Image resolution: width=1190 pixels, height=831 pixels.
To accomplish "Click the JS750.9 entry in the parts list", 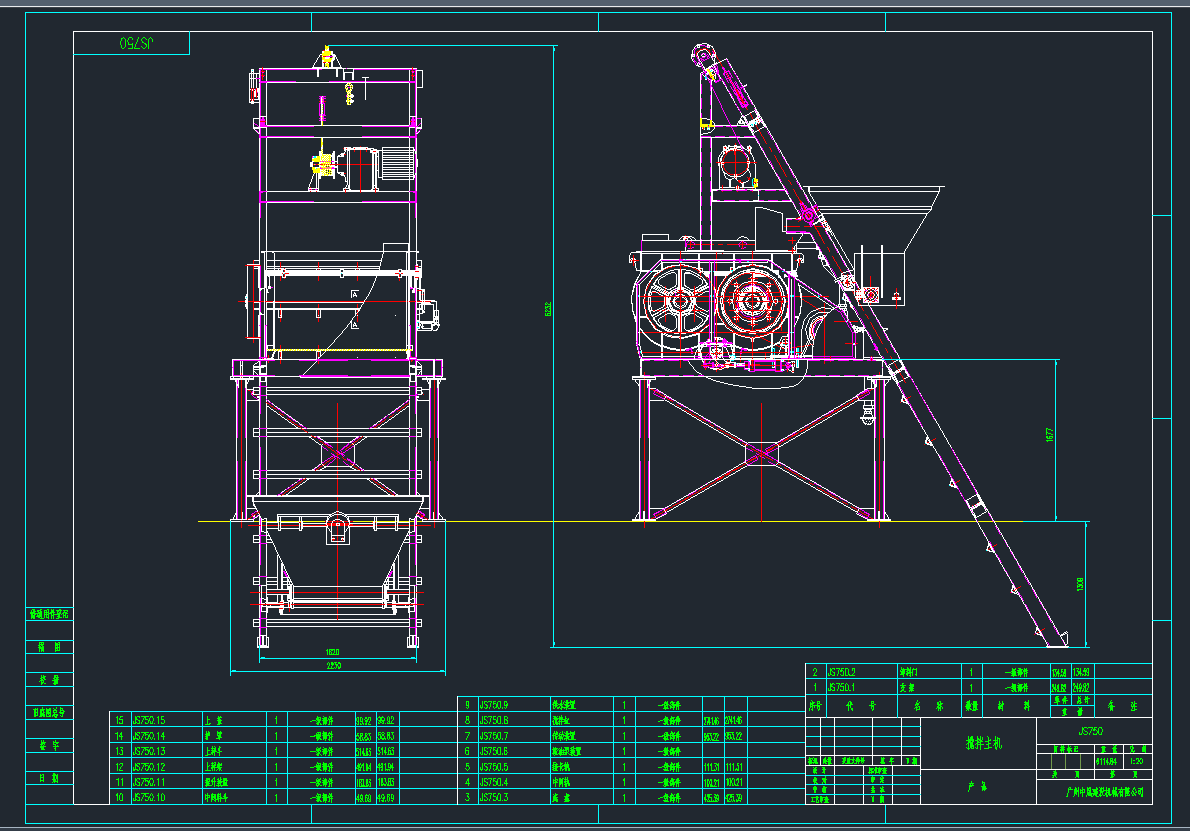I will point(494,704).
